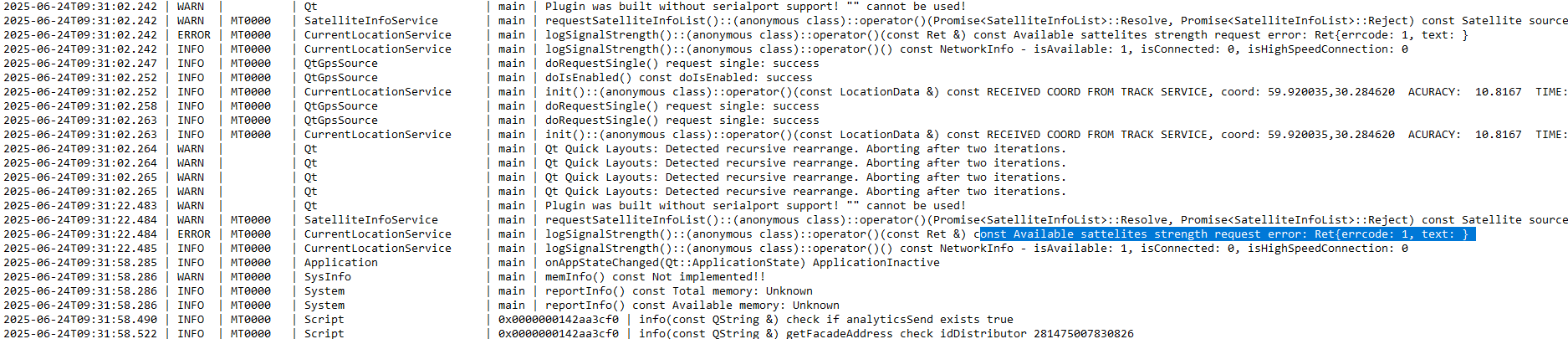The height and width of the screenshot is (339, 1568).
Task: Click WARN level in the SysInfo row
Action: pos(191,277)
